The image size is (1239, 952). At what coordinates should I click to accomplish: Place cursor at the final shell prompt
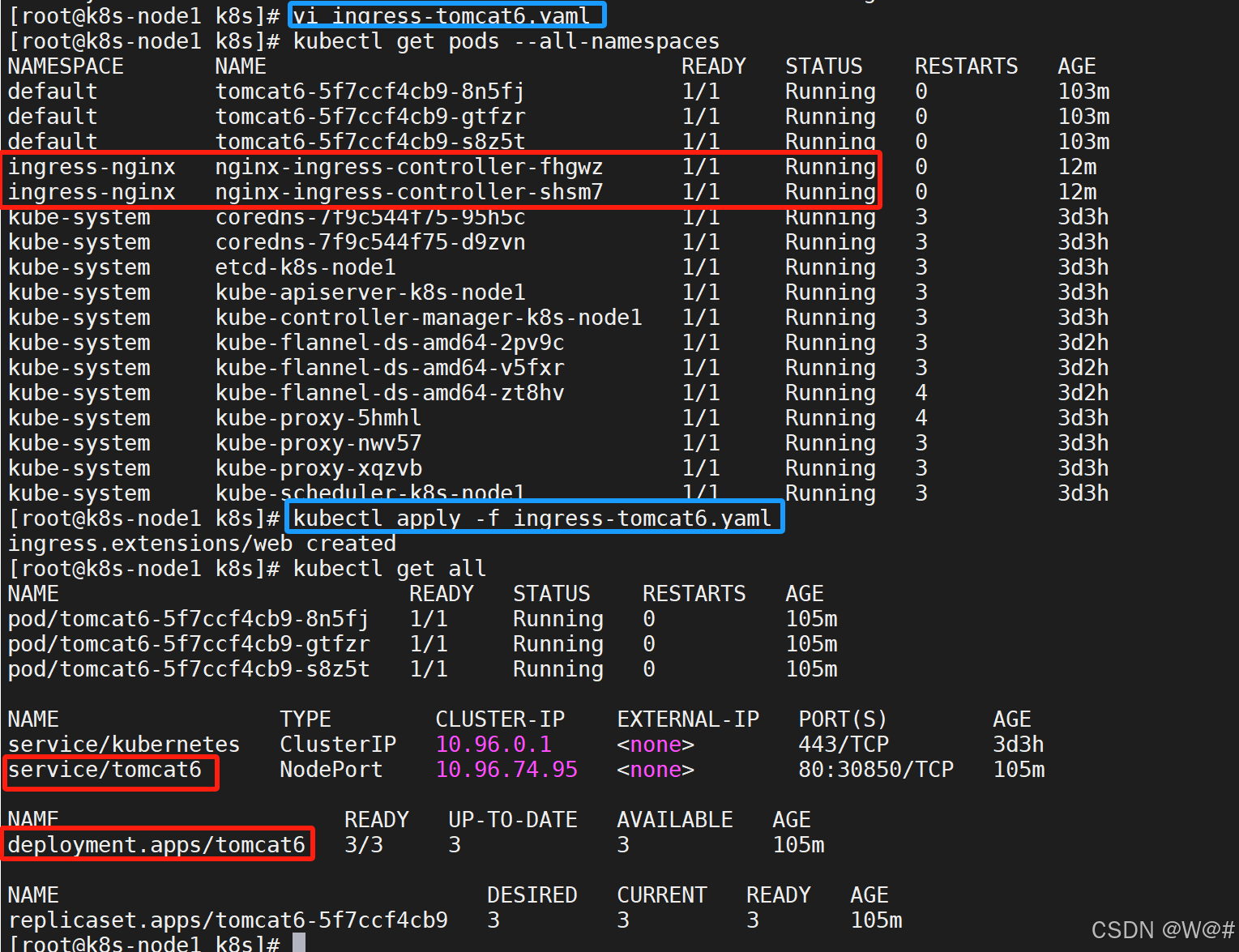(x=299, y=942)
